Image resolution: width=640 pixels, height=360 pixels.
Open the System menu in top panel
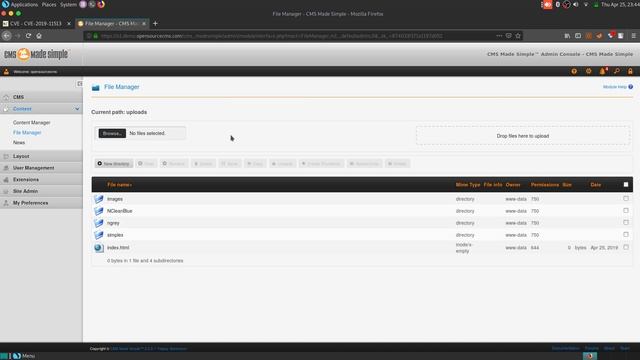(68, 4)
